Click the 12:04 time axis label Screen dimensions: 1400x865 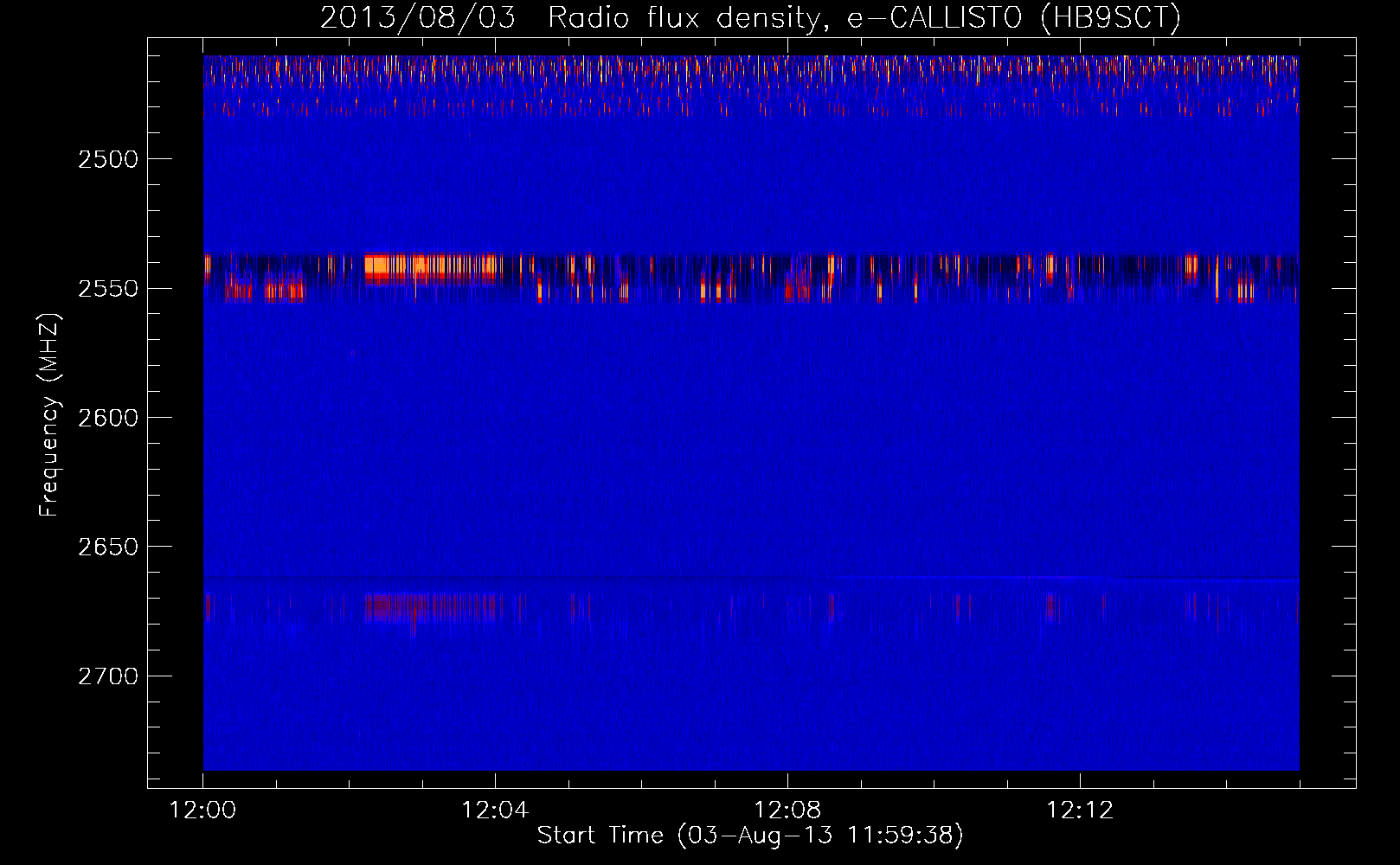click(495, 811)
